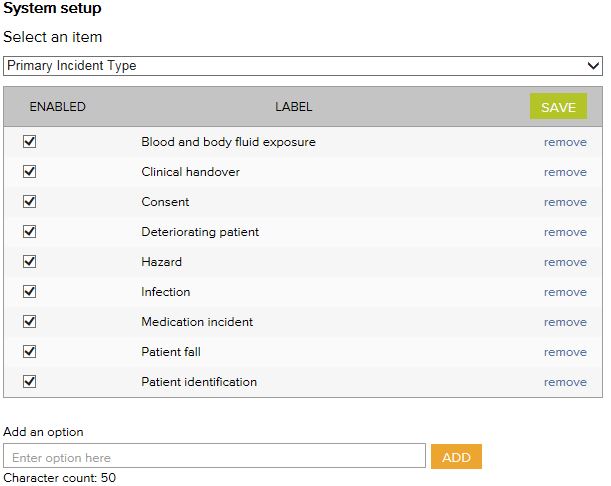Click the orange ADD button
Screen dimensions: 611x486
tap(456, 457)
